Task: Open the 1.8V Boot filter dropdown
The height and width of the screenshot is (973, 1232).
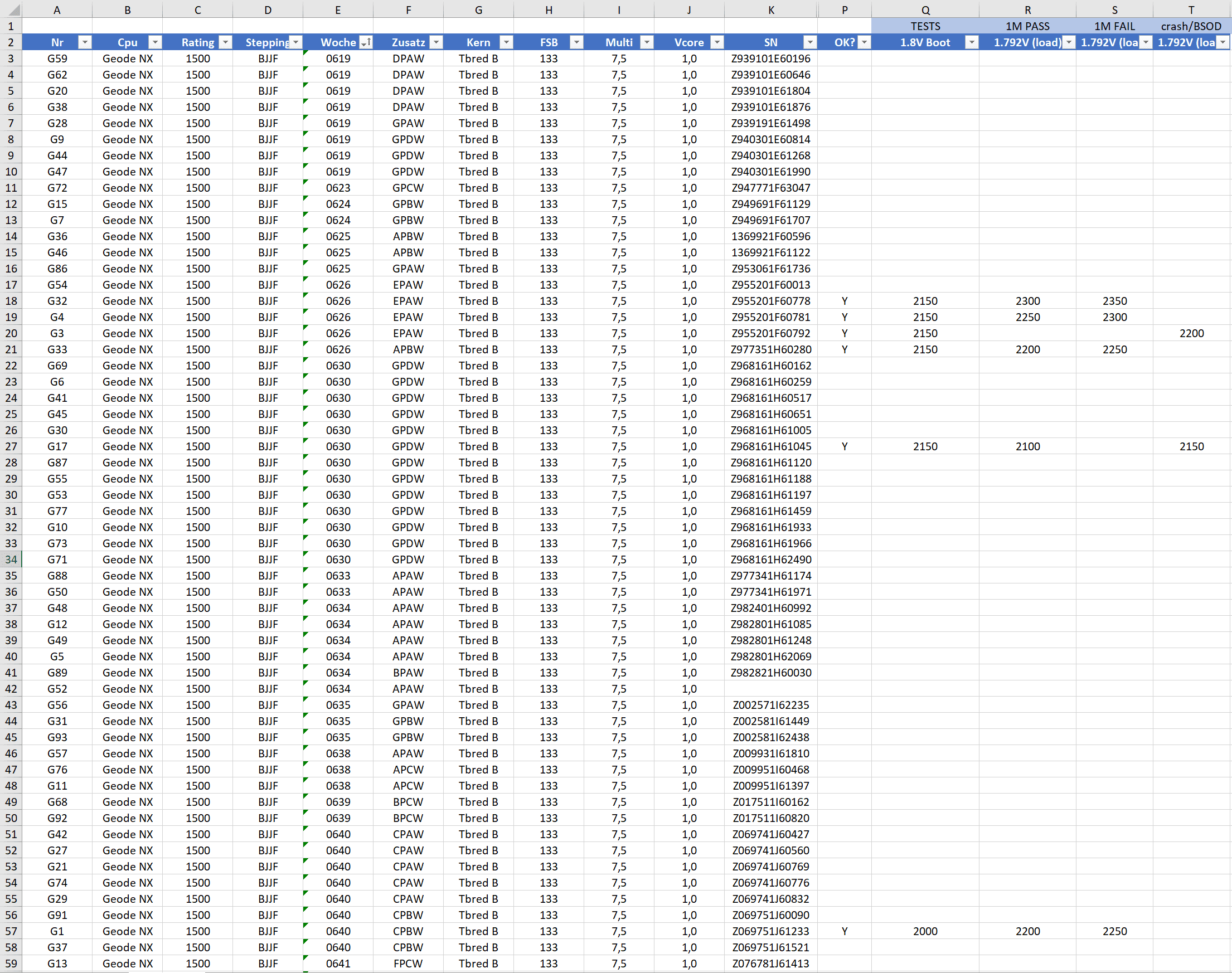Action: [x=972, y=42]
